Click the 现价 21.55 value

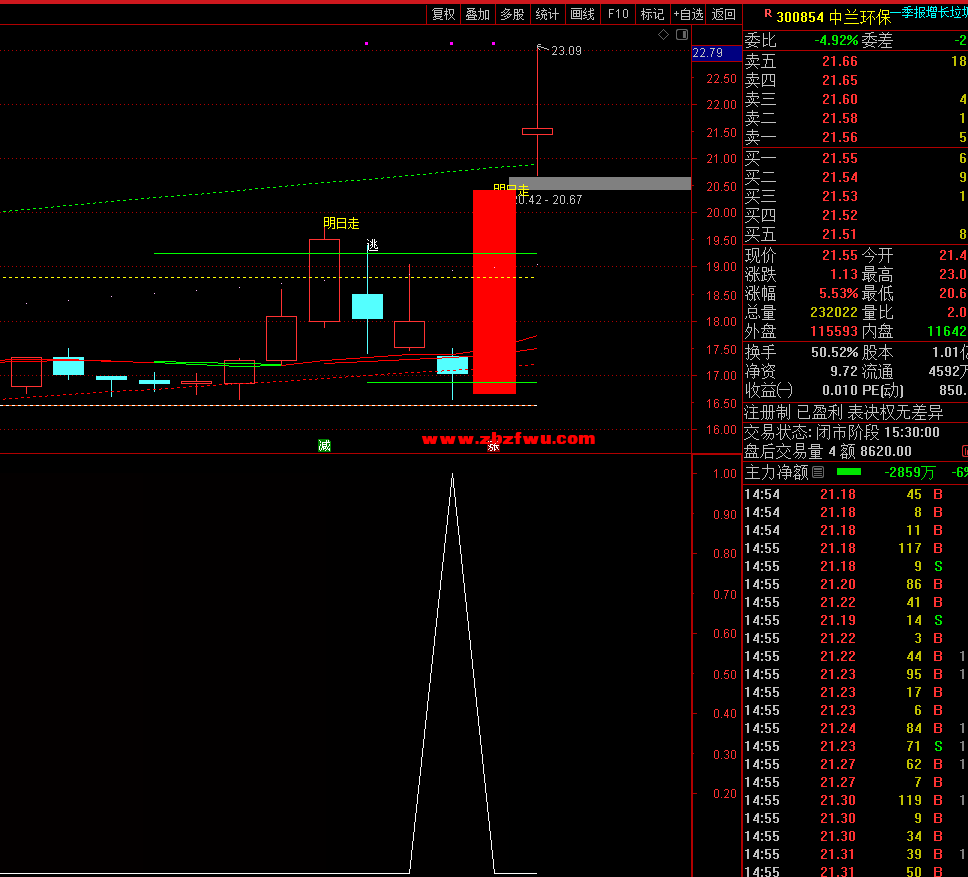coord(840,256)
